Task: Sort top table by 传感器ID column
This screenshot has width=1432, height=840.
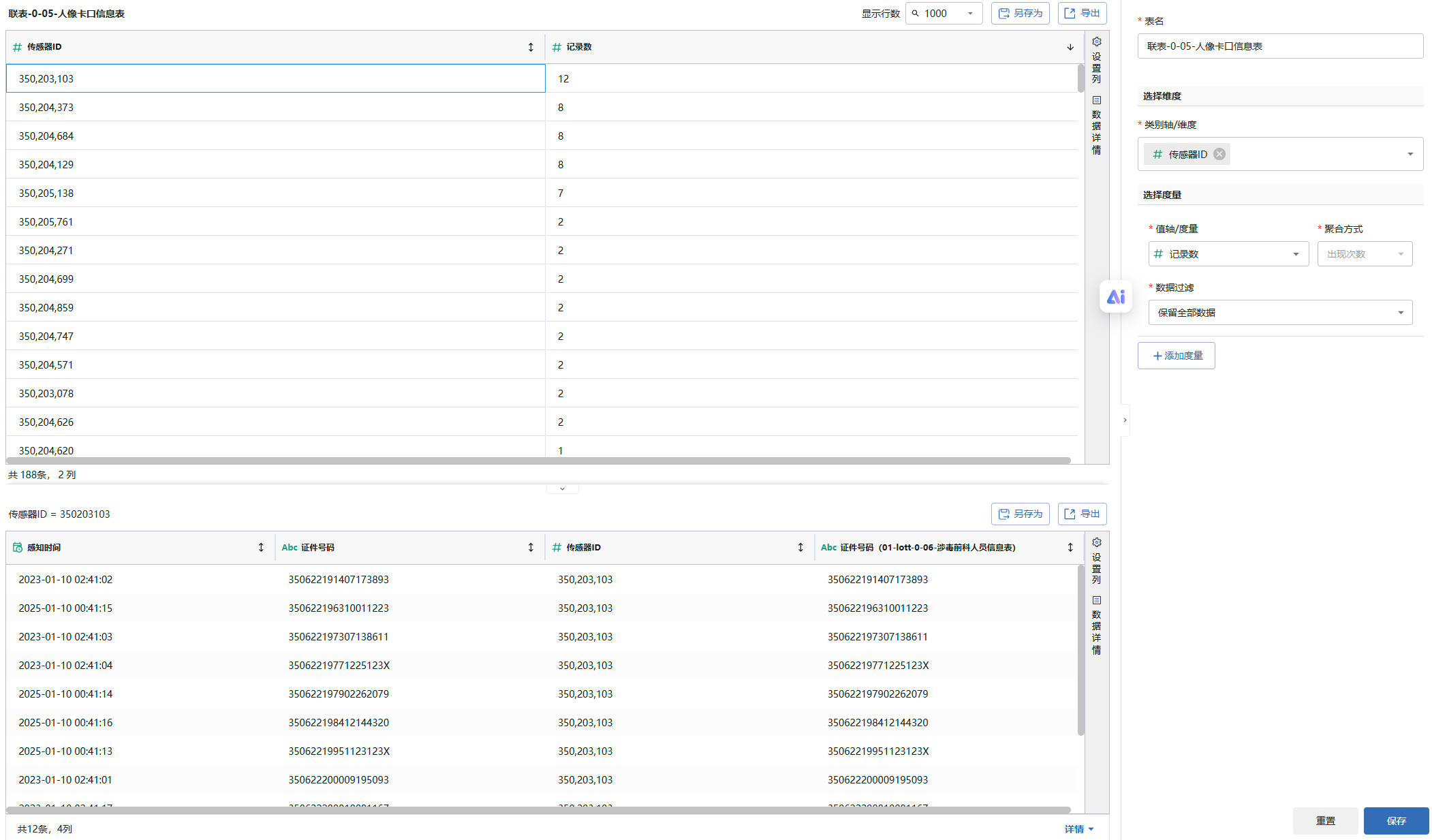Action: 531,47
